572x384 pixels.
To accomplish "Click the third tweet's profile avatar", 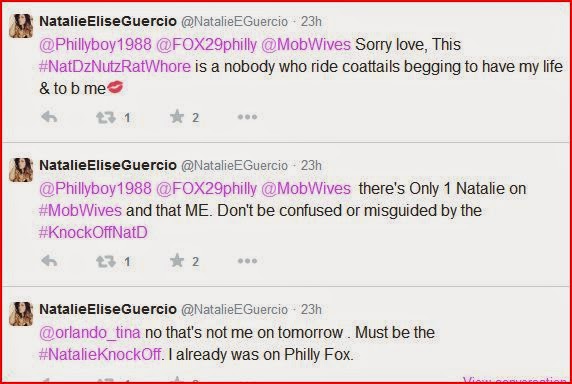I will (x=21, y=314).
